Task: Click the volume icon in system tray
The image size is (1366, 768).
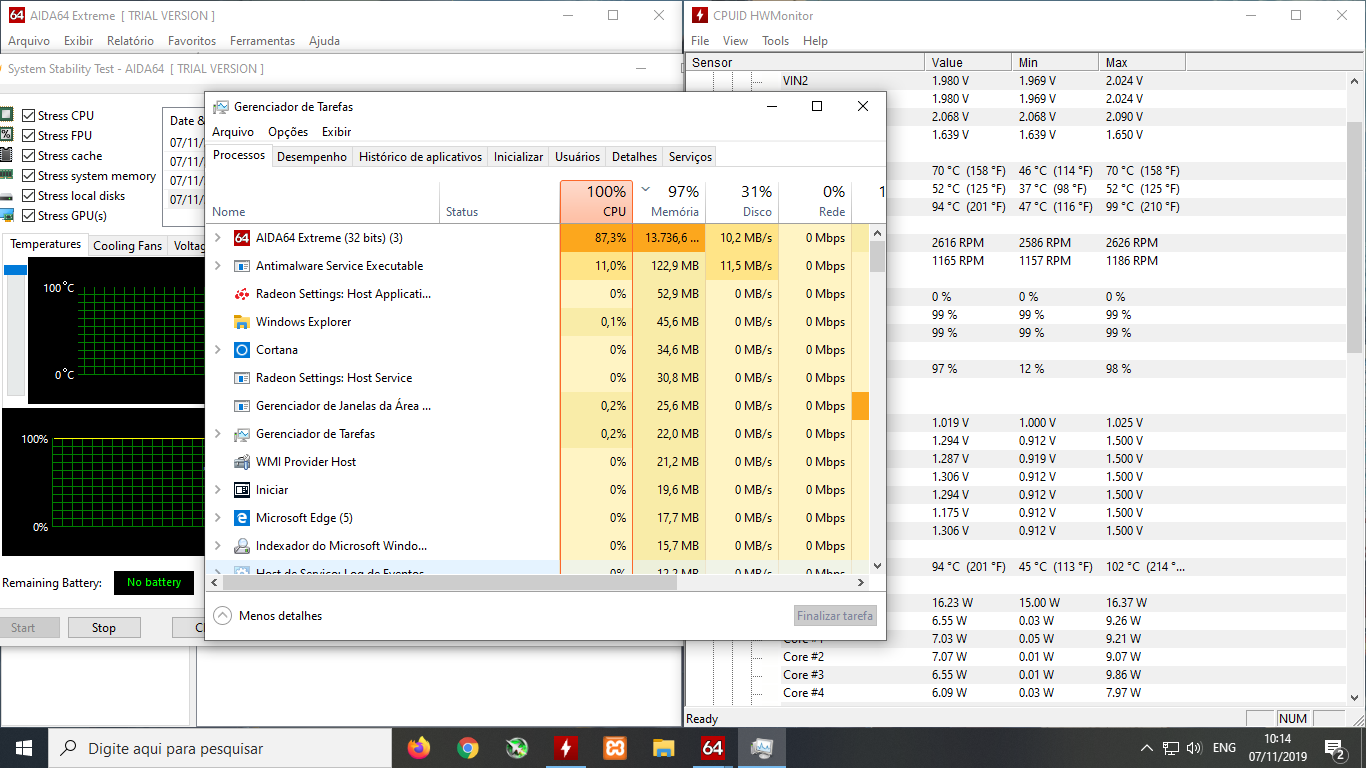Action: [x=1193, y=748]
